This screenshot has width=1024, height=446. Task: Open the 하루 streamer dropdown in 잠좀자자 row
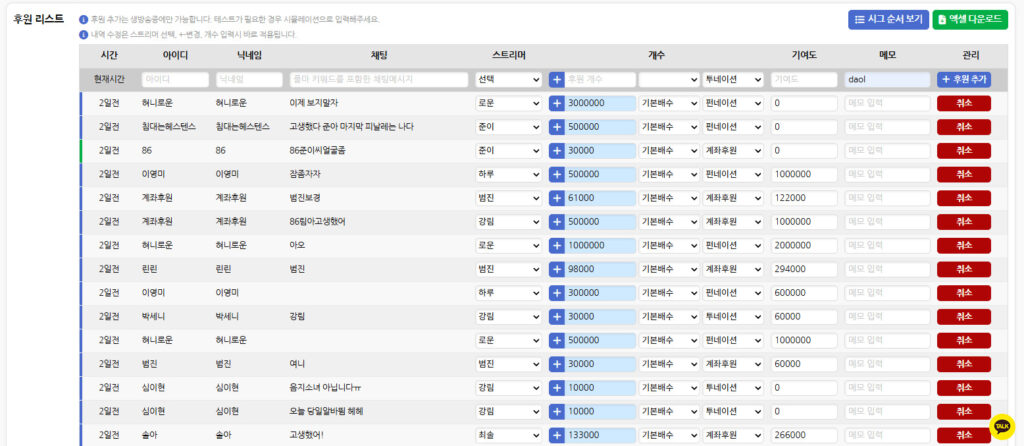pyautogui.click(x=509, y=174)
